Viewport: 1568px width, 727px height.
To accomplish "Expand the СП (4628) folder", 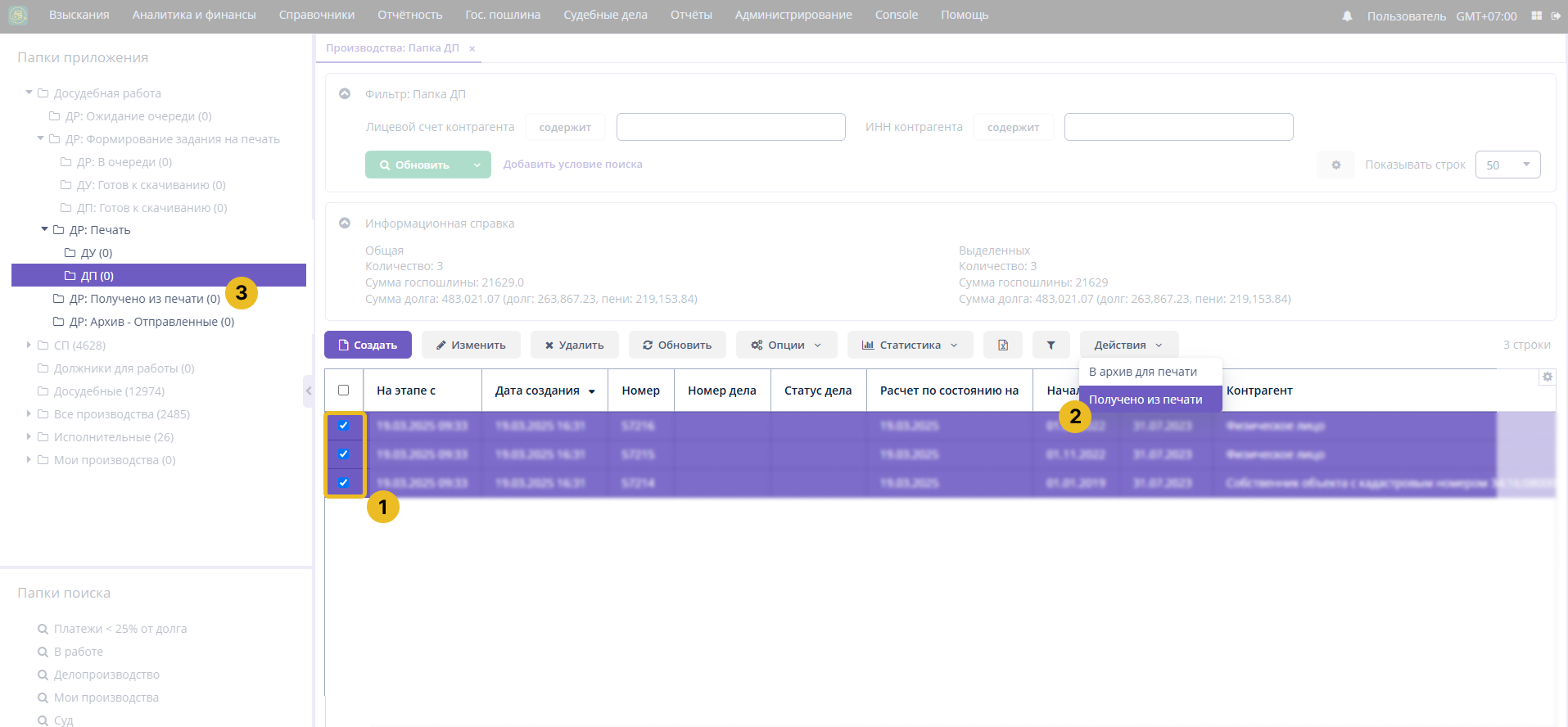I will tap(29, 345).
